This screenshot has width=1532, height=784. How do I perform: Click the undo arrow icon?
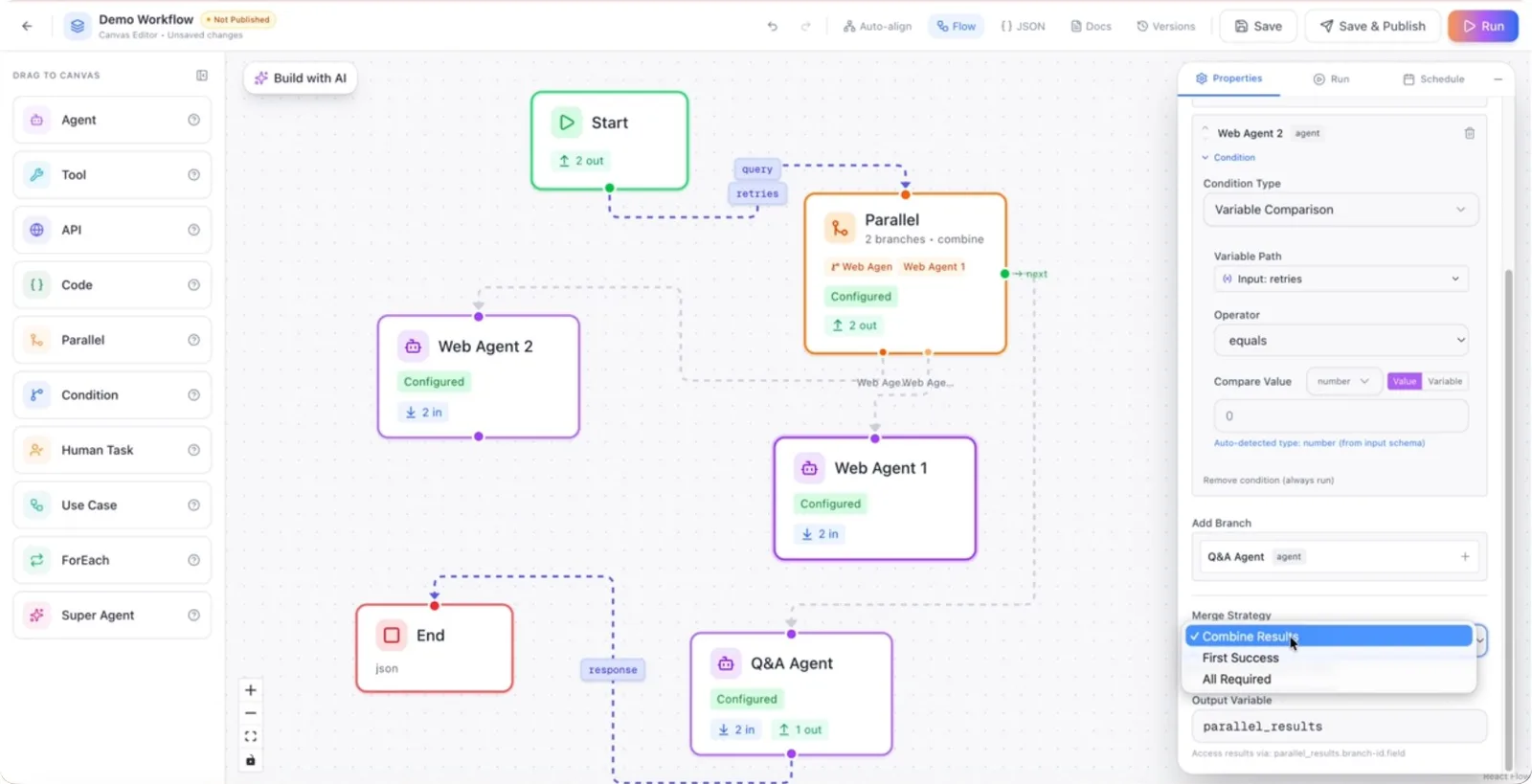coord(773,26)
